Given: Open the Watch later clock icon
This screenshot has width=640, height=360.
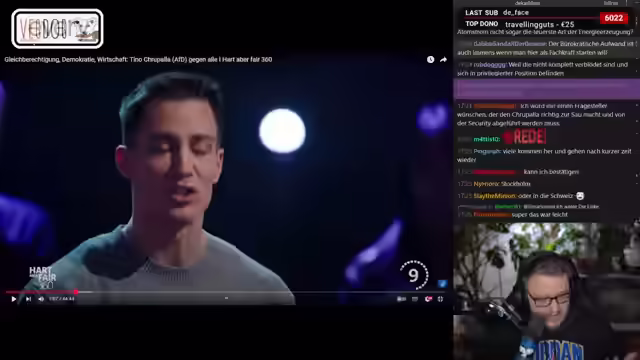Looking at the screenshot, I should point(431,60).
